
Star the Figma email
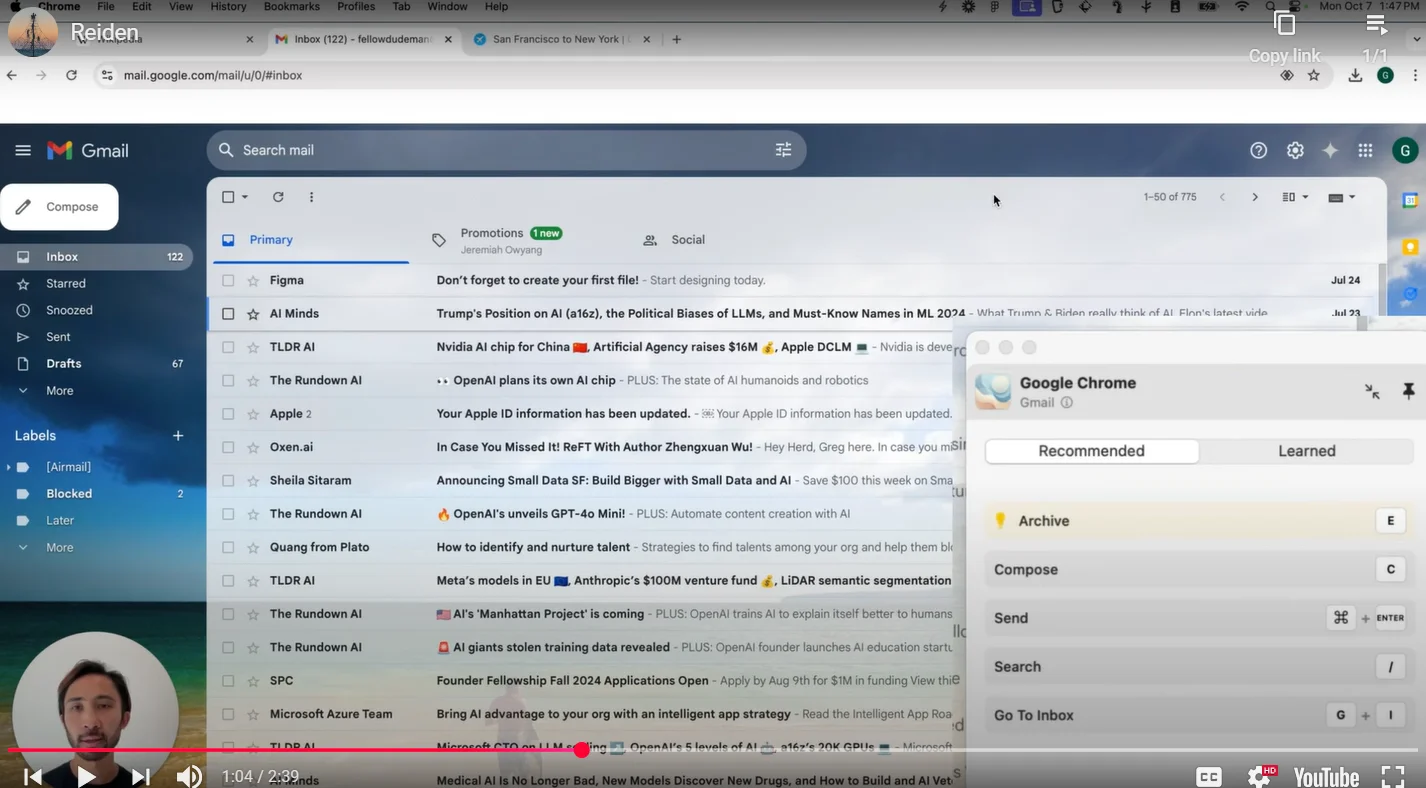coord(253,281)
